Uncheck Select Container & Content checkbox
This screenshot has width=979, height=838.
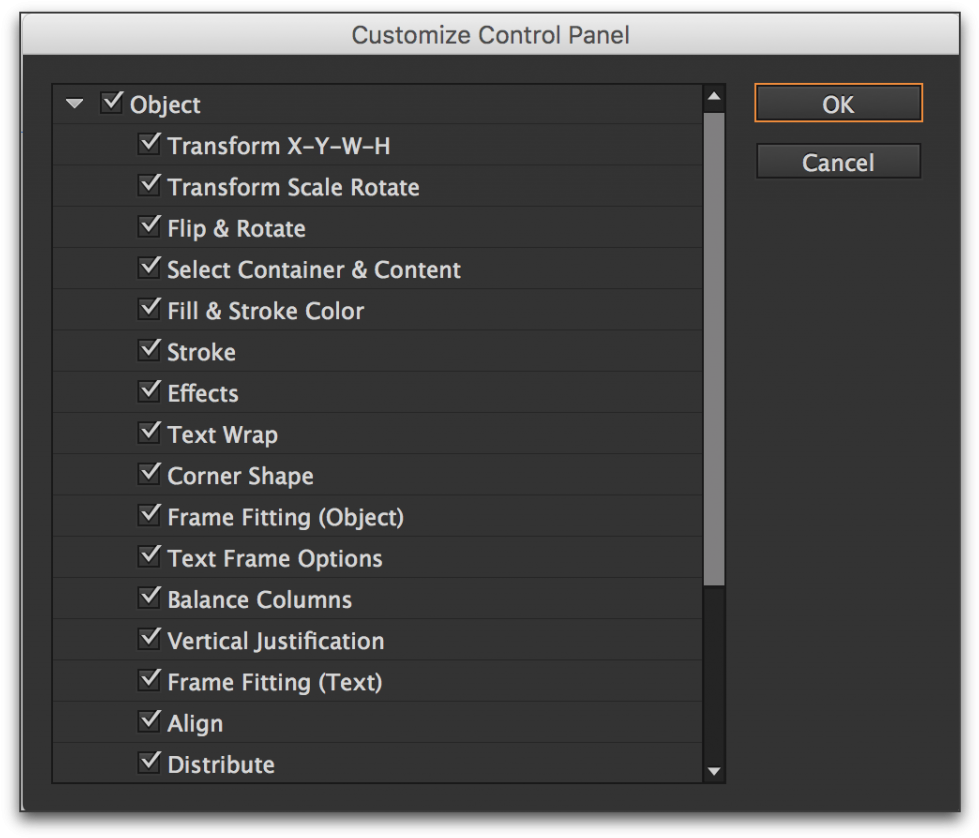tap(149, 268)
